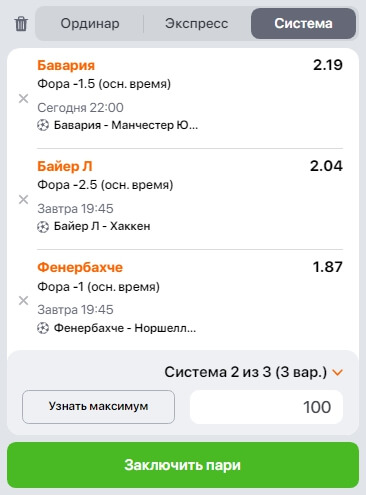Image resolution: width=366 pixels, height=495 pixels.
Task: Open the Бавария - Манчестер Ю match link
Action: coord(126,125)
